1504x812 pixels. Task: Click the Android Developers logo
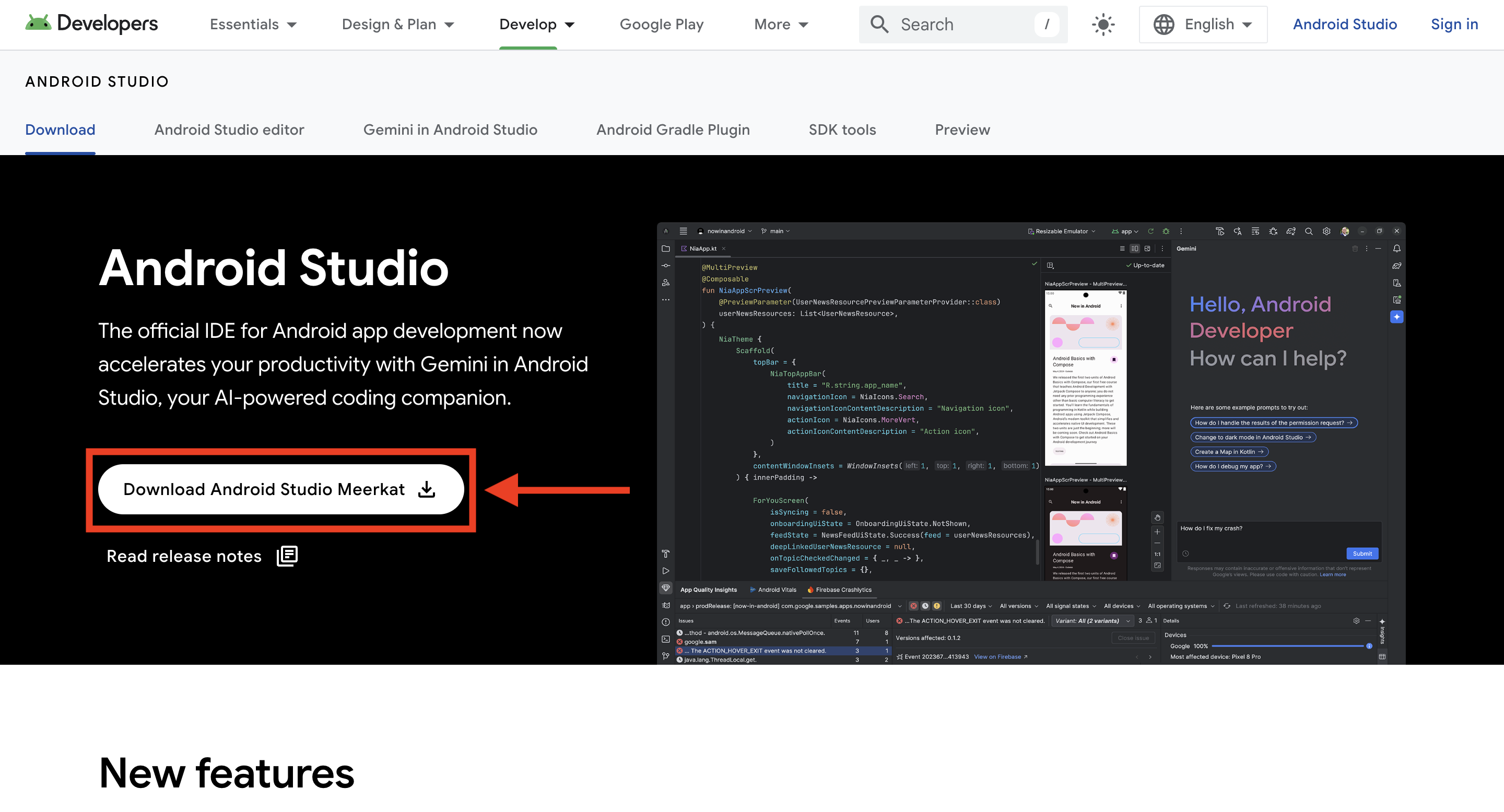[x=92, y=24]
